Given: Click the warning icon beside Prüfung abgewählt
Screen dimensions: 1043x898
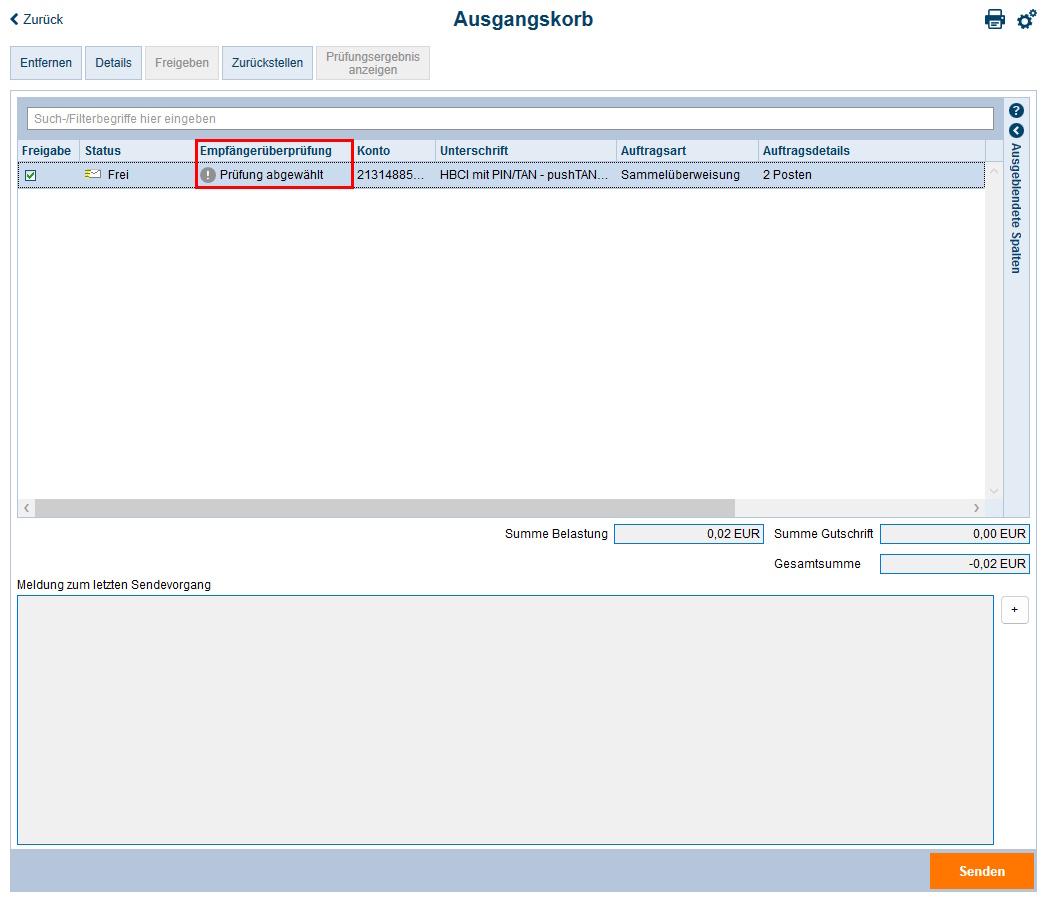Looking at the screenshot, I should [x=208, y=175].
